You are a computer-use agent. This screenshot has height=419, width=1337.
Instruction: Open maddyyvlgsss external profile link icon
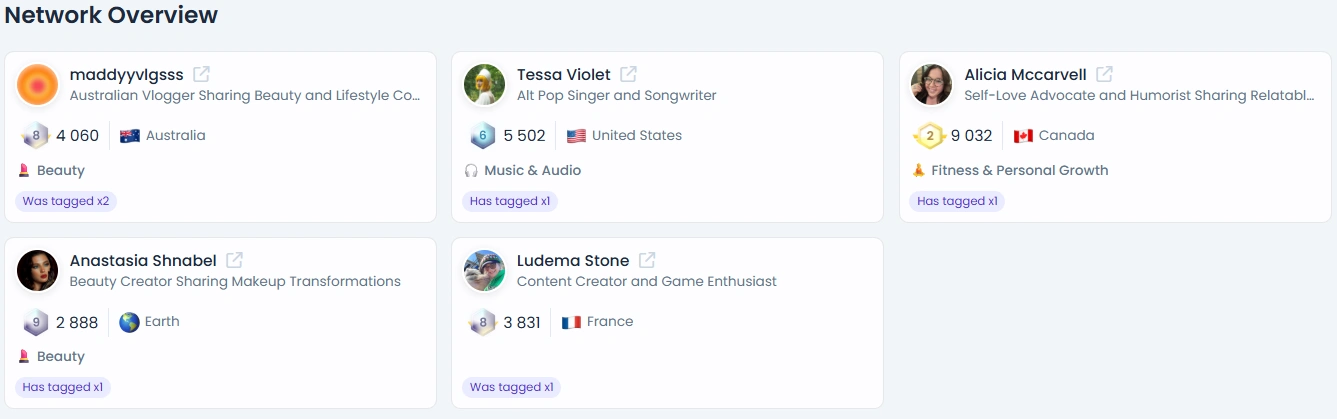click(201, 74)
